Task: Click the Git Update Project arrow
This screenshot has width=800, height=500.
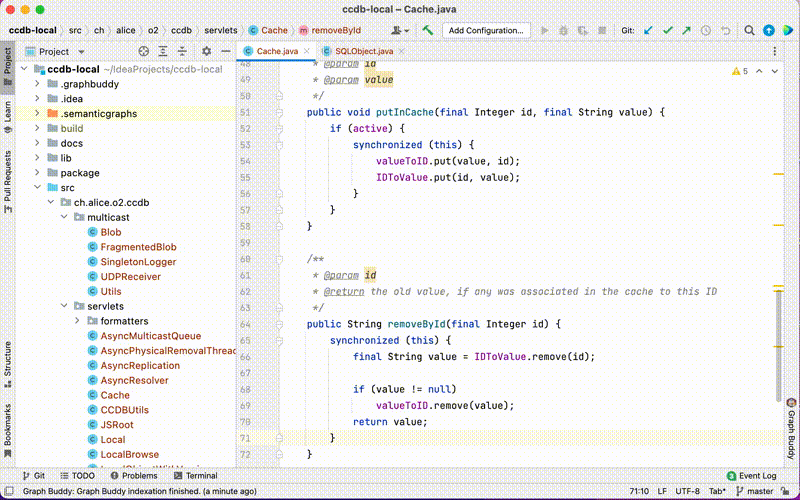Action: click(648, 31)
